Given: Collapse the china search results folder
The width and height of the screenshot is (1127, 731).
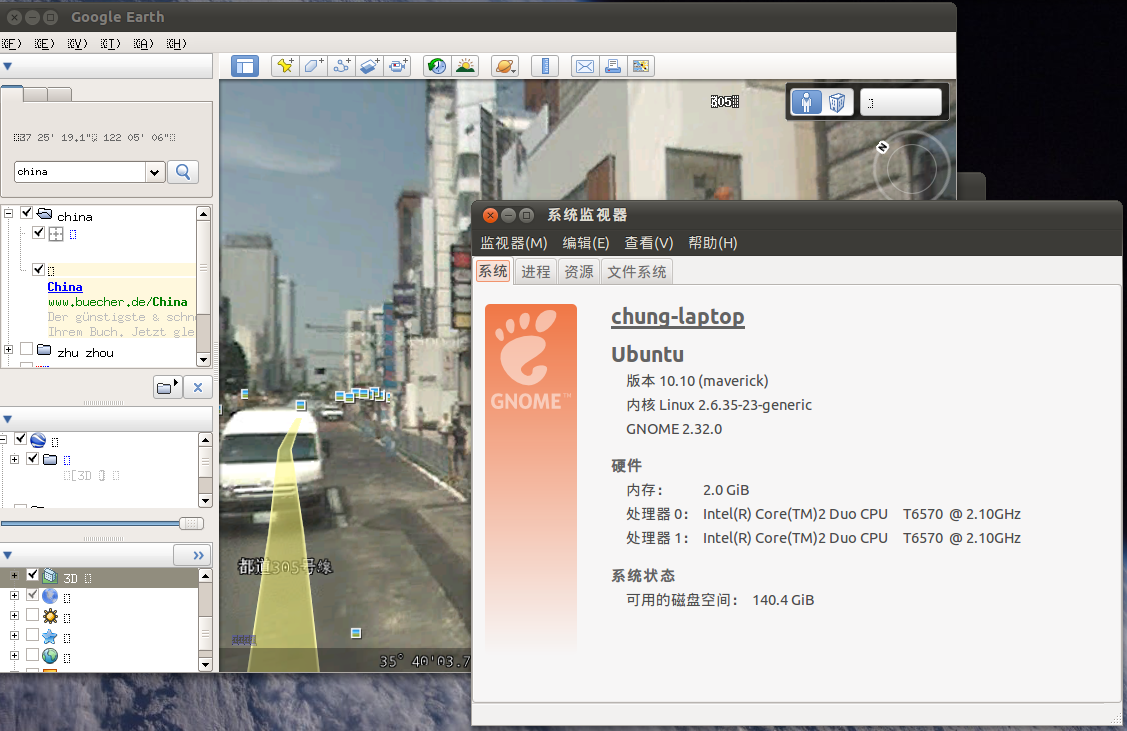Looking at the screenshot, I should click(9, 213).
